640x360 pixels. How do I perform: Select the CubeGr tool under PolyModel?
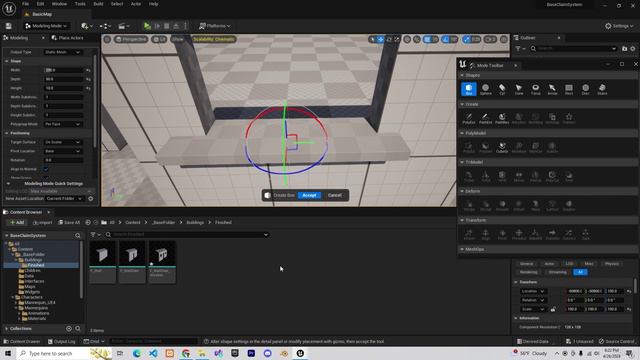click(502, 147)
